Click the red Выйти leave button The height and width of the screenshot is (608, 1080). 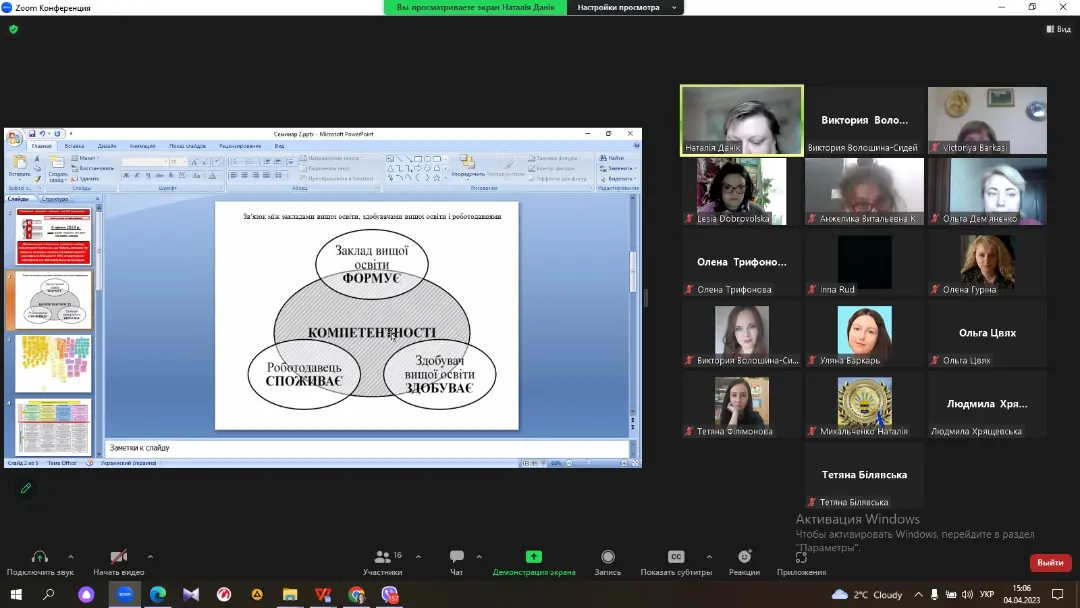(x=1050, y=563)
